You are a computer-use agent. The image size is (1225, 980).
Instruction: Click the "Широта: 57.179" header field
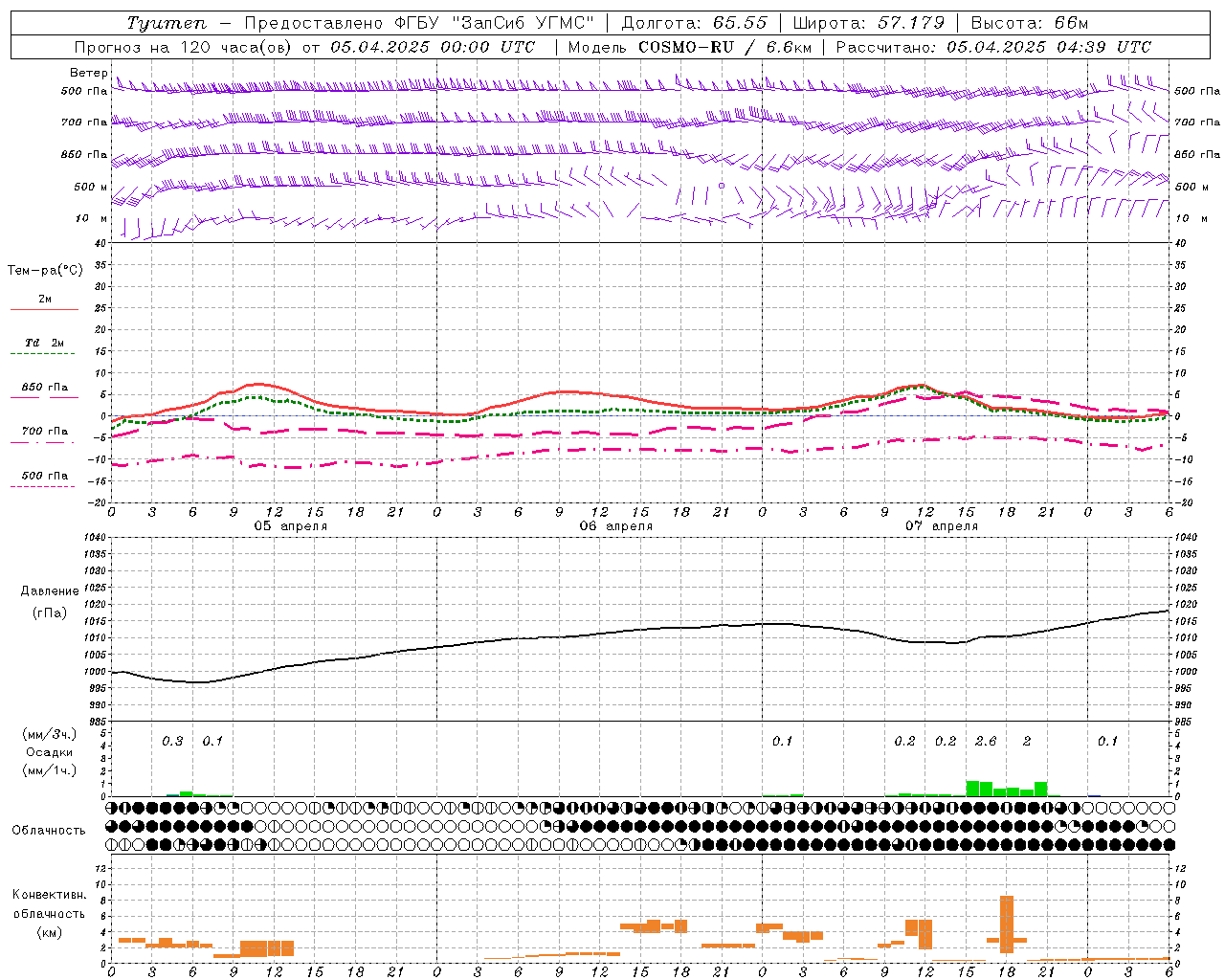point(869,23)
